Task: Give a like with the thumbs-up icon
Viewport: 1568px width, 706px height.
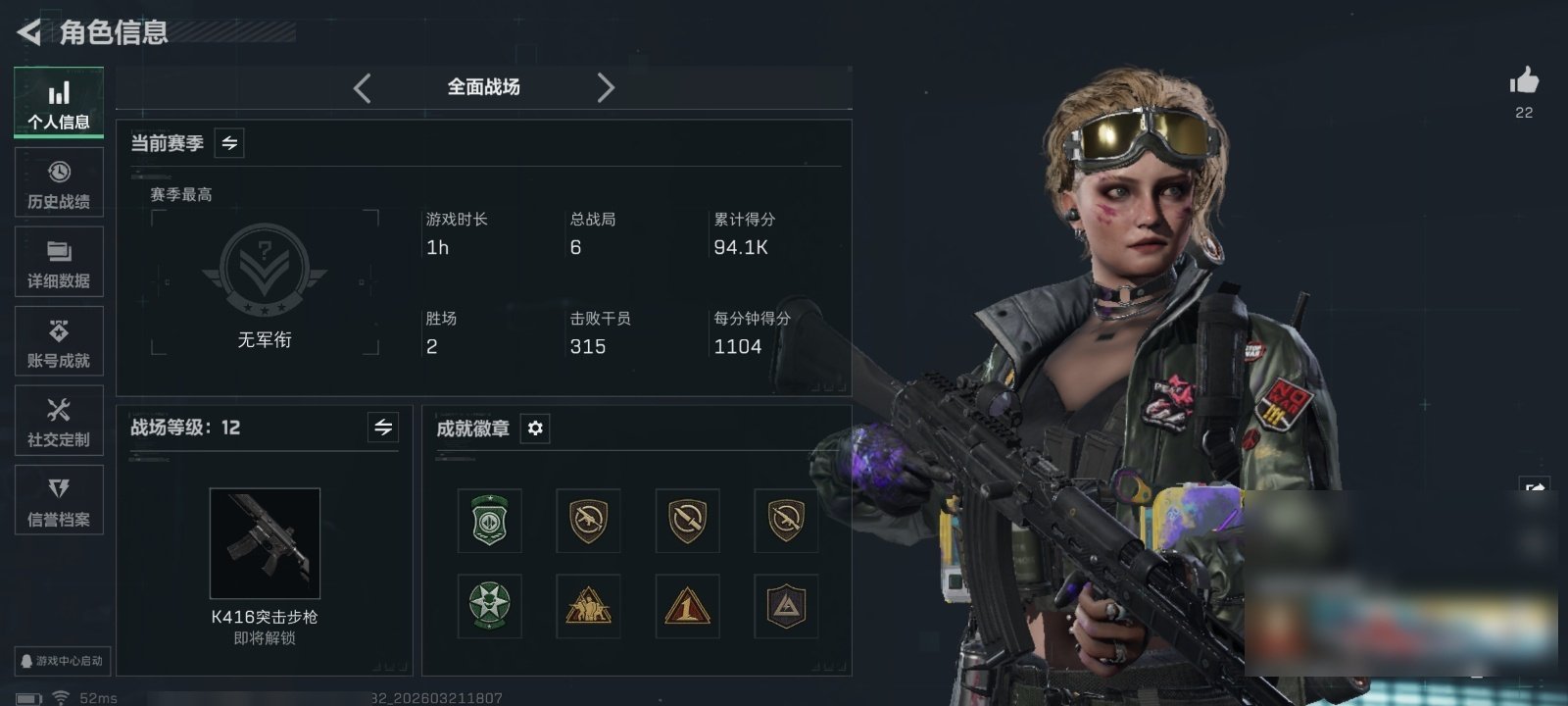Action: [1524, 81]
